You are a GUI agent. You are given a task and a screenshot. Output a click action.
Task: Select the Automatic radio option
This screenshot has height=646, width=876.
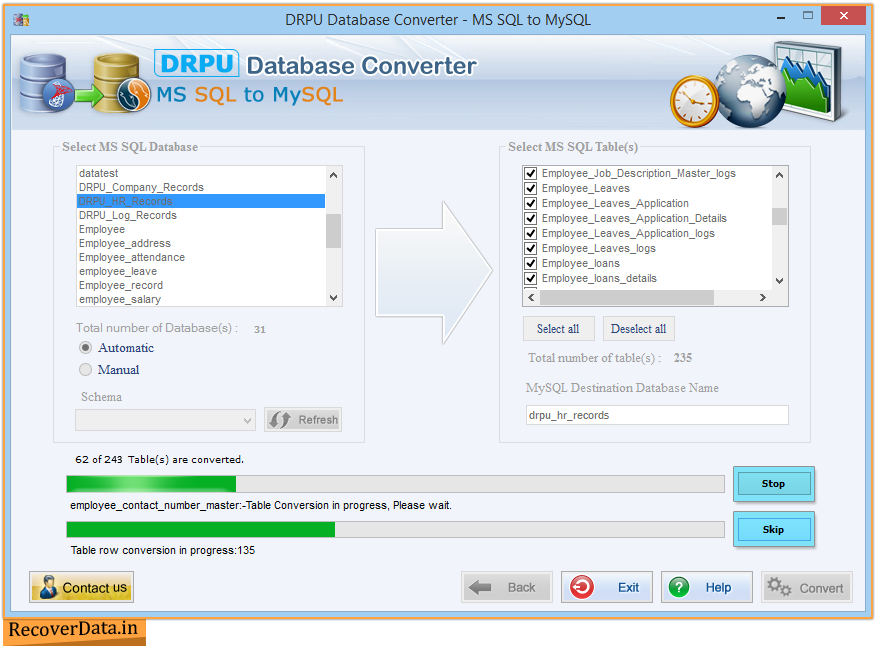85,348
